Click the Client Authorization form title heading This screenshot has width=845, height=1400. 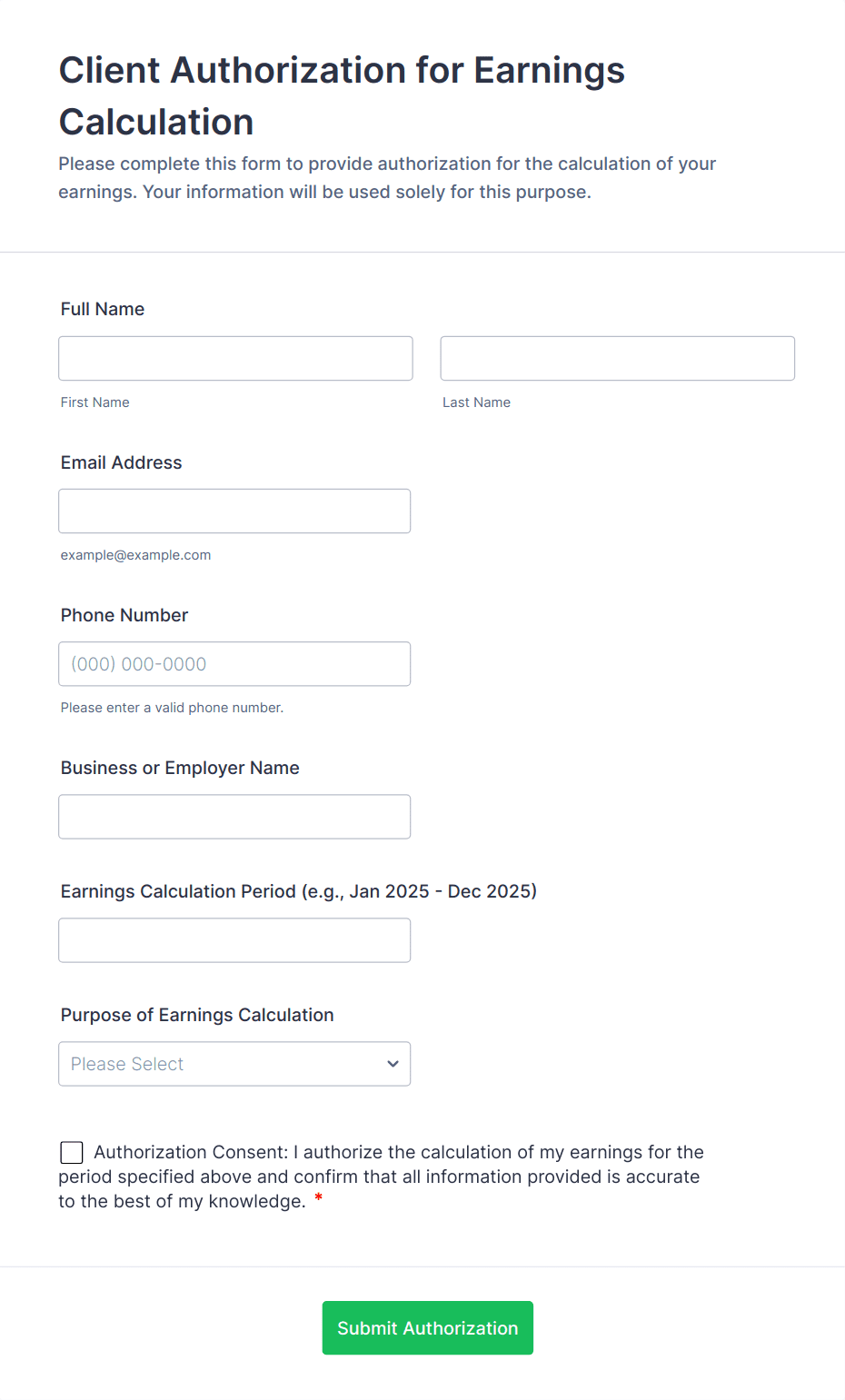point(342,95)
